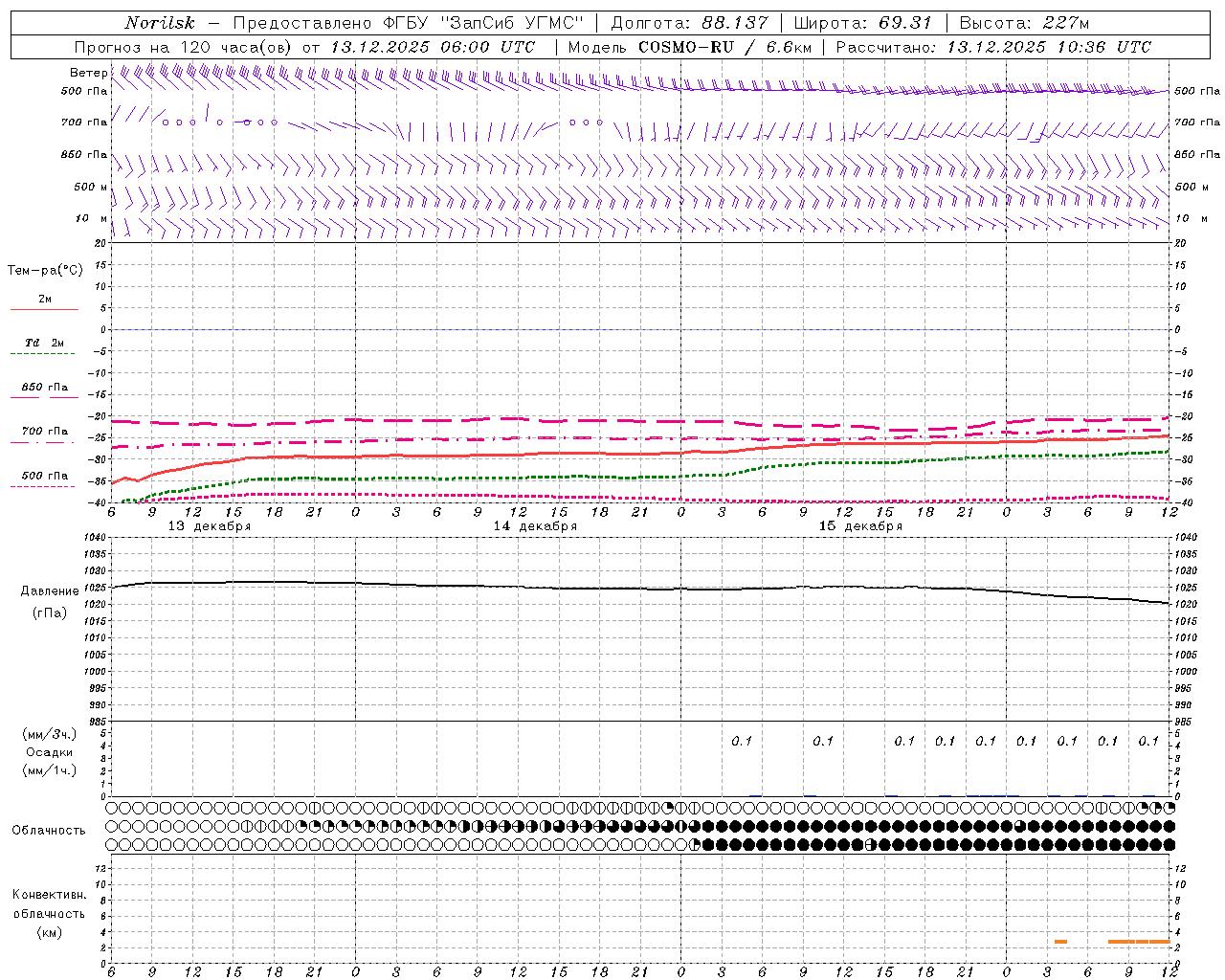Click the "Конвективн." convective cloud label
1225x980 pixels.
tap(49, 895)
